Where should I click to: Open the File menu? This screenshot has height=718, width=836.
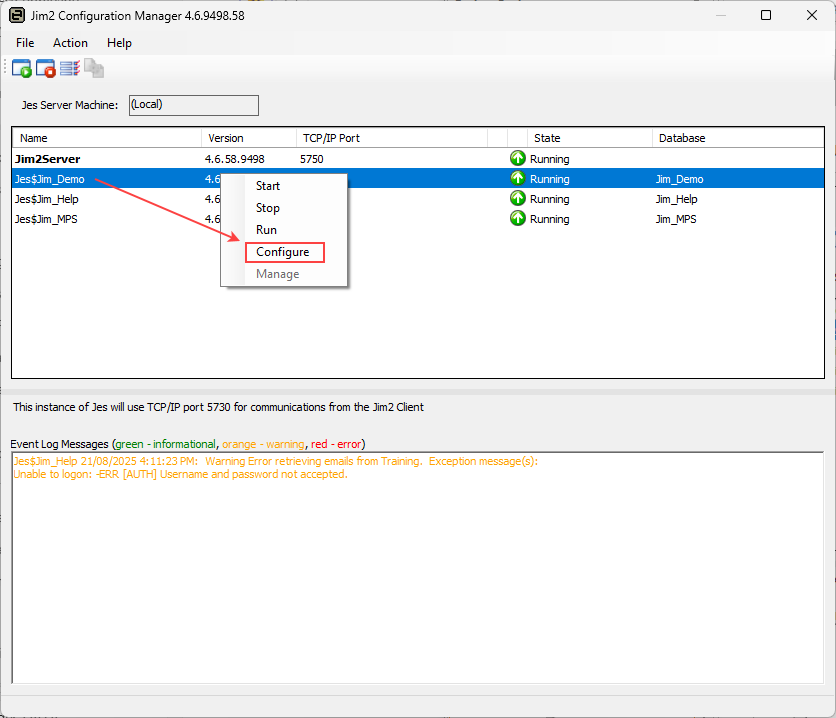pos(25,43)
